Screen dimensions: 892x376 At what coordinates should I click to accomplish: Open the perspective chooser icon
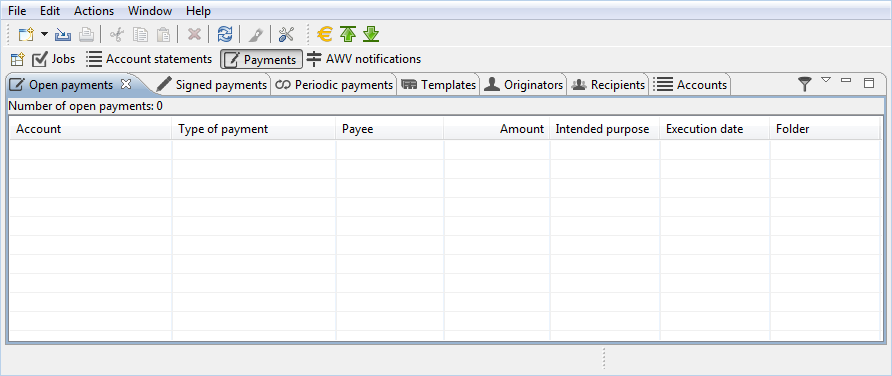point(18,59)
